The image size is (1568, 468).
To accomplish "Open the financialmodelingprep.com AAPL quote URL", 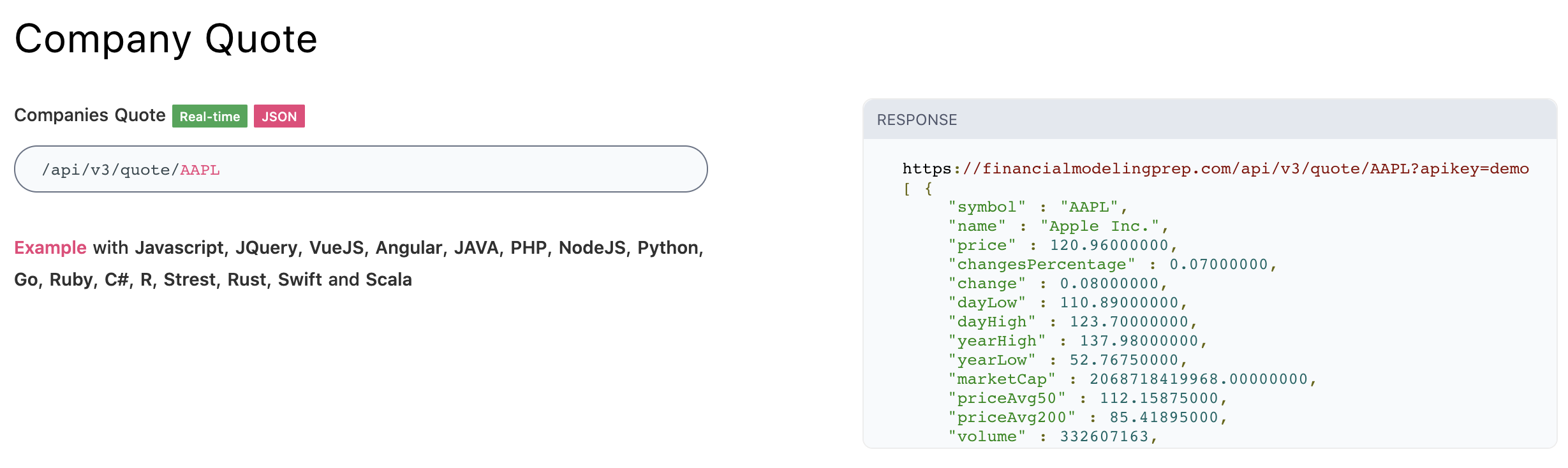I will tap(1215, 169).
